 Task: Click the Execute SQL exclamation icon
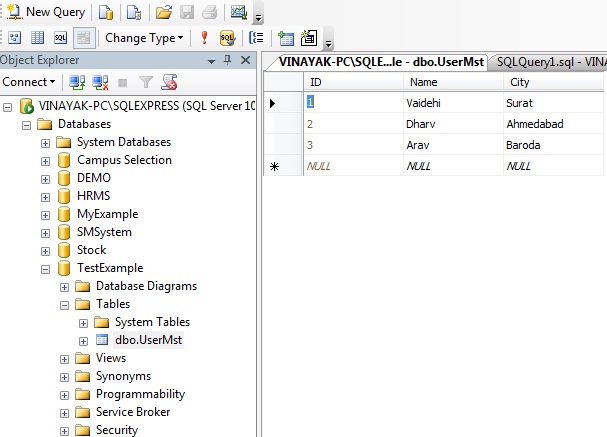pyautogui.click(x=204, y=38)
